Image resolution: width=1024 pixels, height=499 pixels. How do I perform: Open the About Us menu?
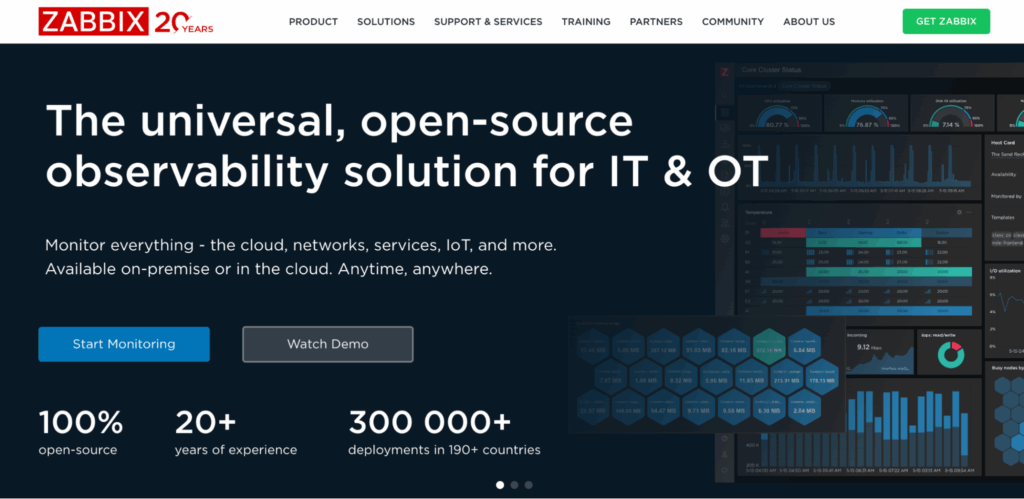pyautogui.click(x=809, y=22)
